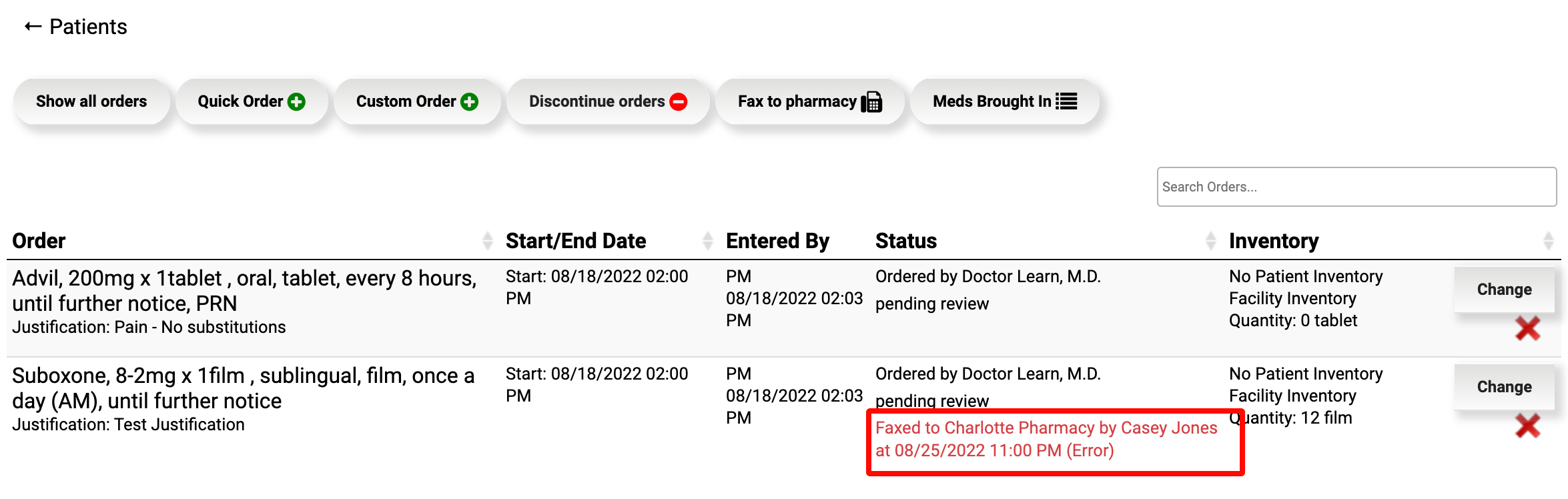This screenshot has height=499, width=1568.
Task: Delete the Suboxone order with red X
Action: (1527, 426)
